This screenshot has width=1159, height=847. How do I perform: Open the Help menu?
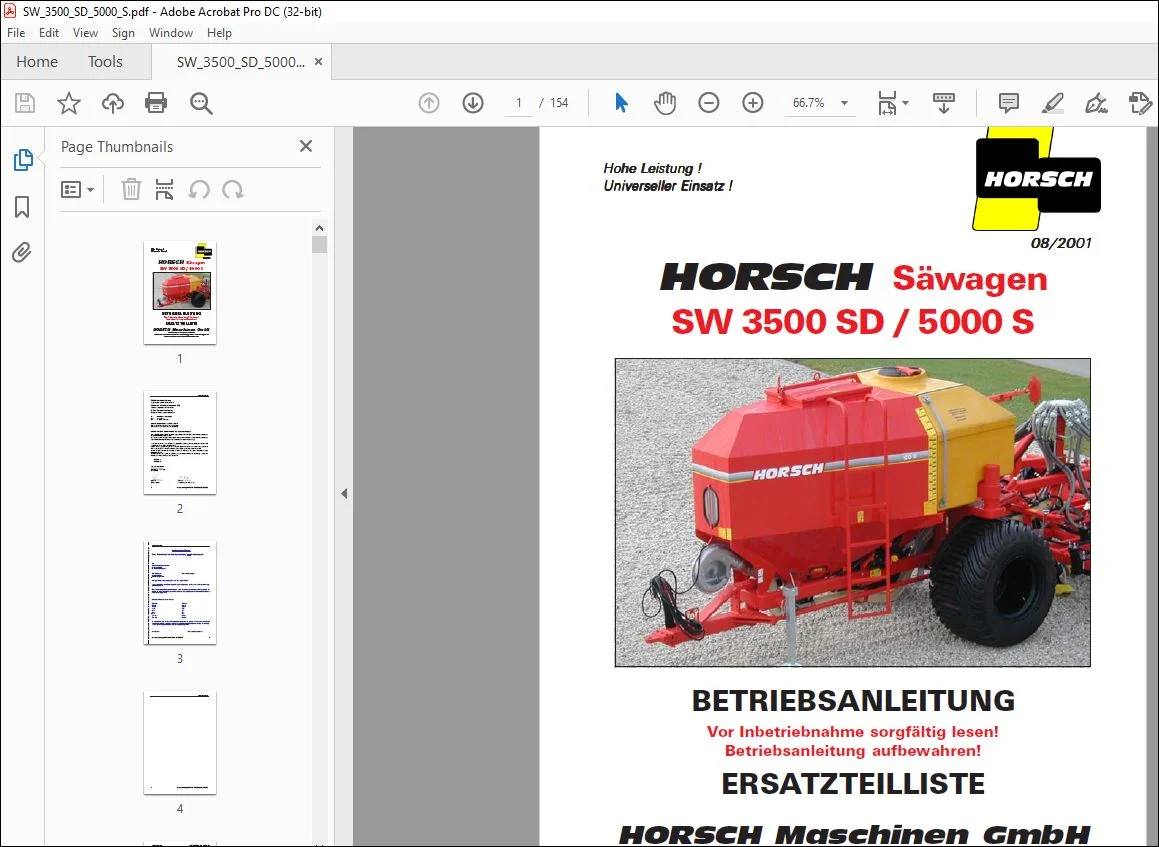pos(219,33)
